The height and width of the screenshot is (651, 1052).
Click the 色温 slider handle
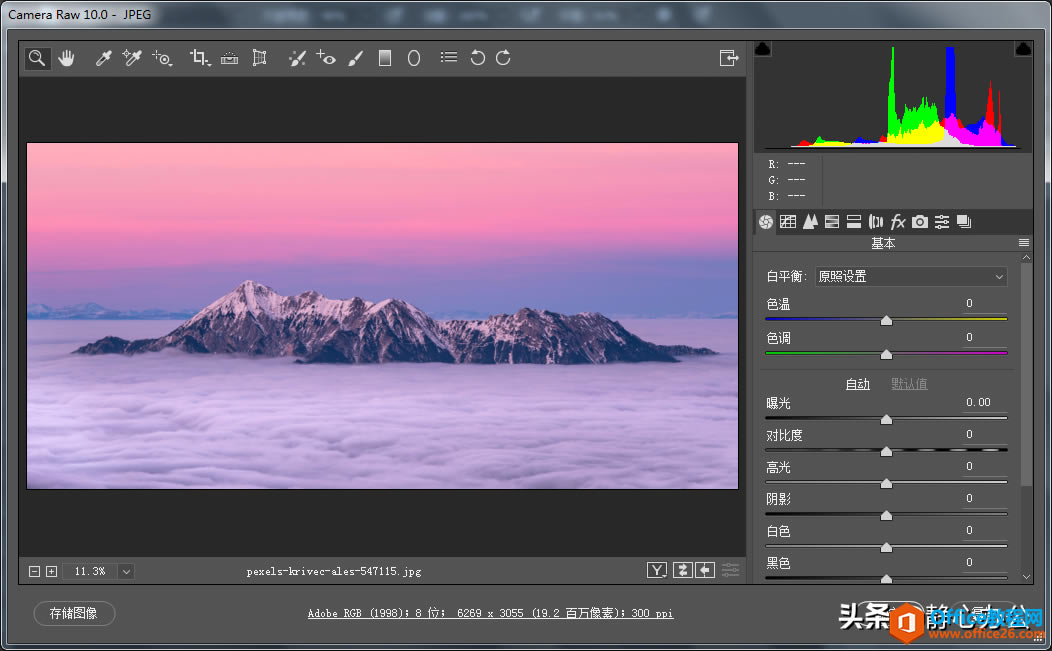coord(886,321)
